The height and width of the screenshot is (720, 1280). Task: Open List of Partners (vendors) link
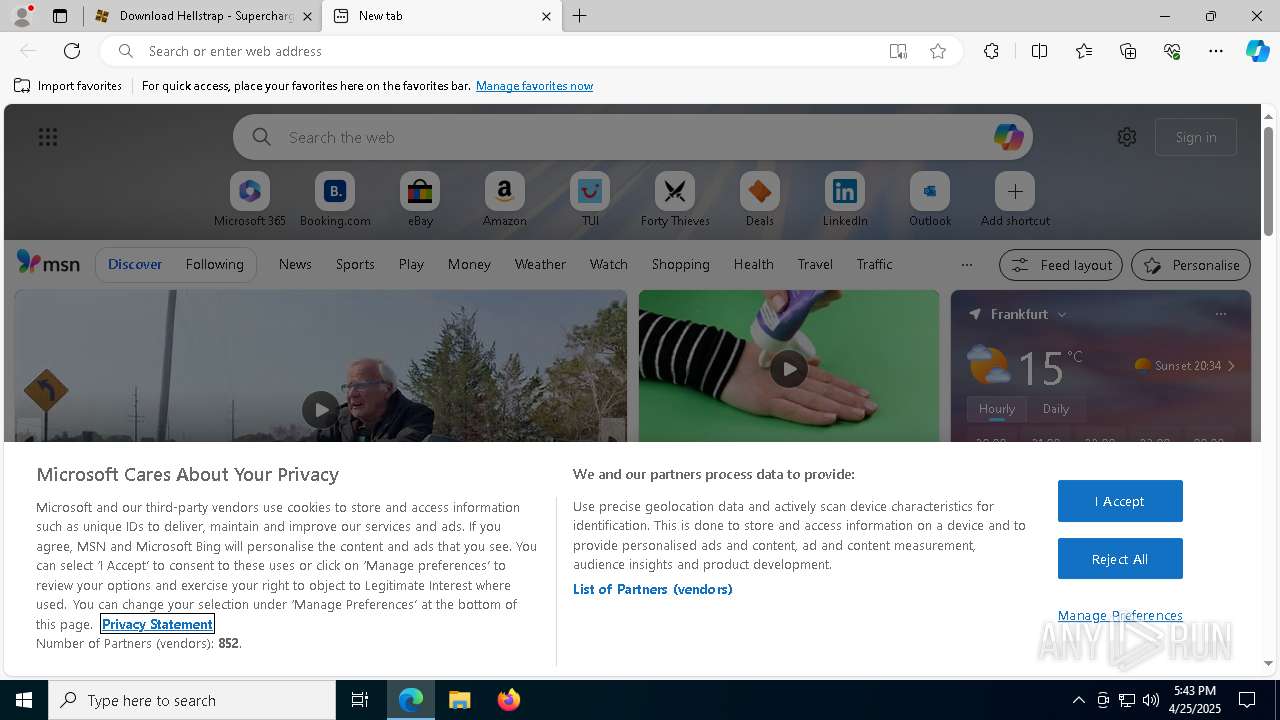coord(653,589)
